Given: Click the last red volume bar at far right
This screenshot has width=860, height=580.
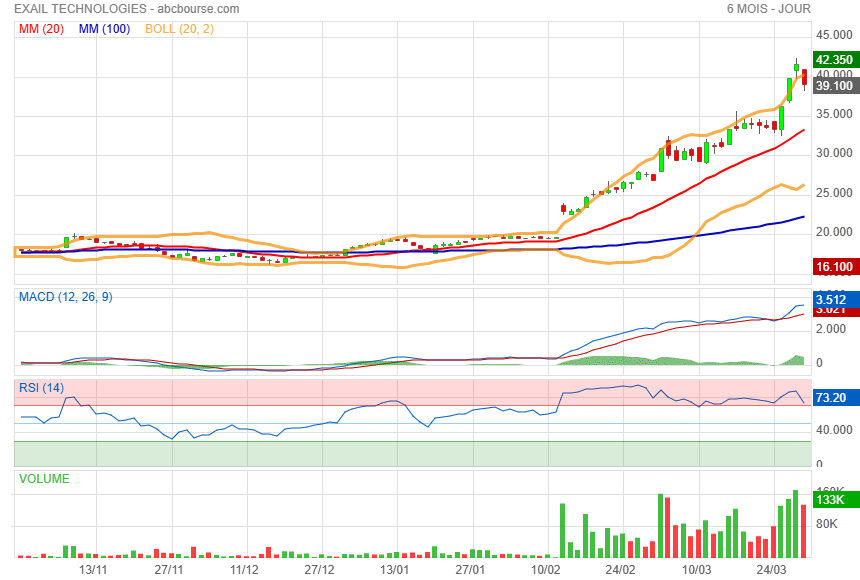Looking at the screenshot, I should (804, 531).
